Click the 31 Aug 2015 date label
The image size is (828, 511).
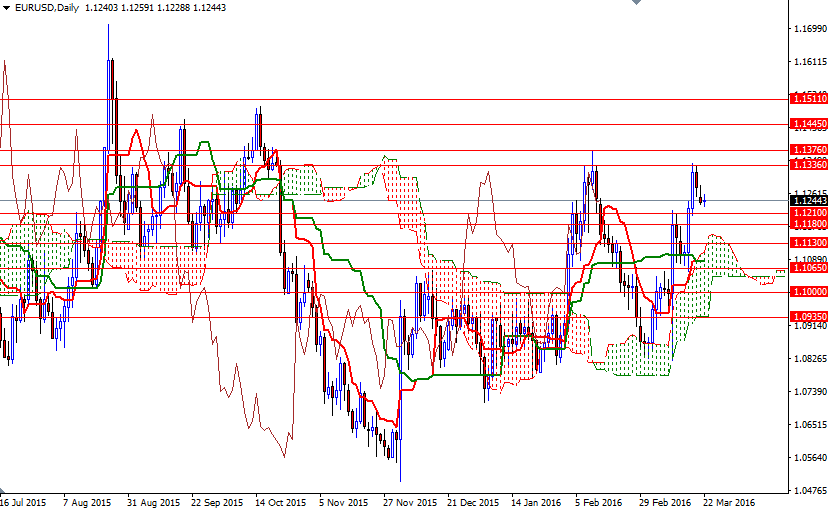(x=154, y=503)
